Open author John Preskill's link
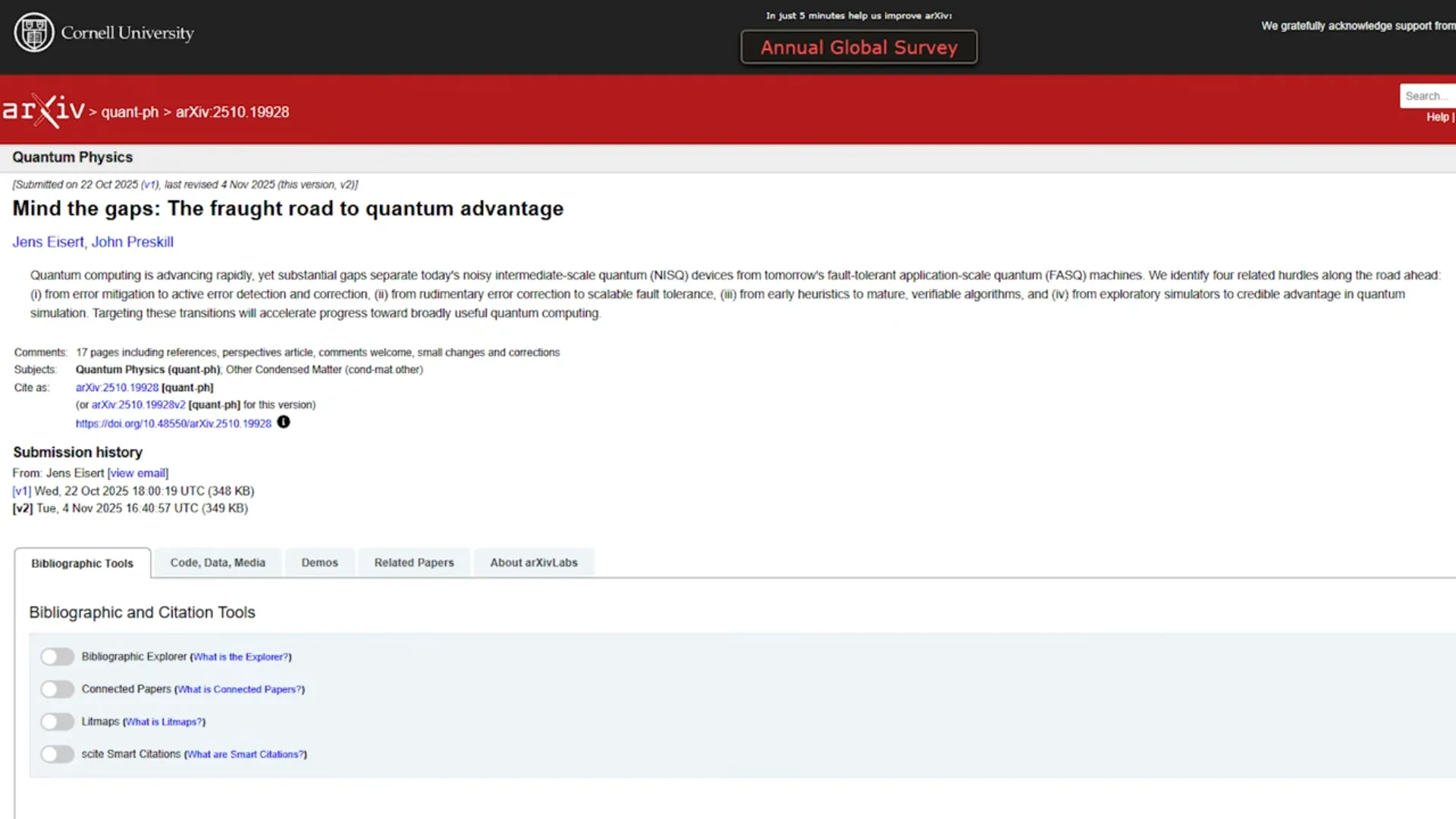The width and height of the screenshot is (1456, 819). click(133, 242)
